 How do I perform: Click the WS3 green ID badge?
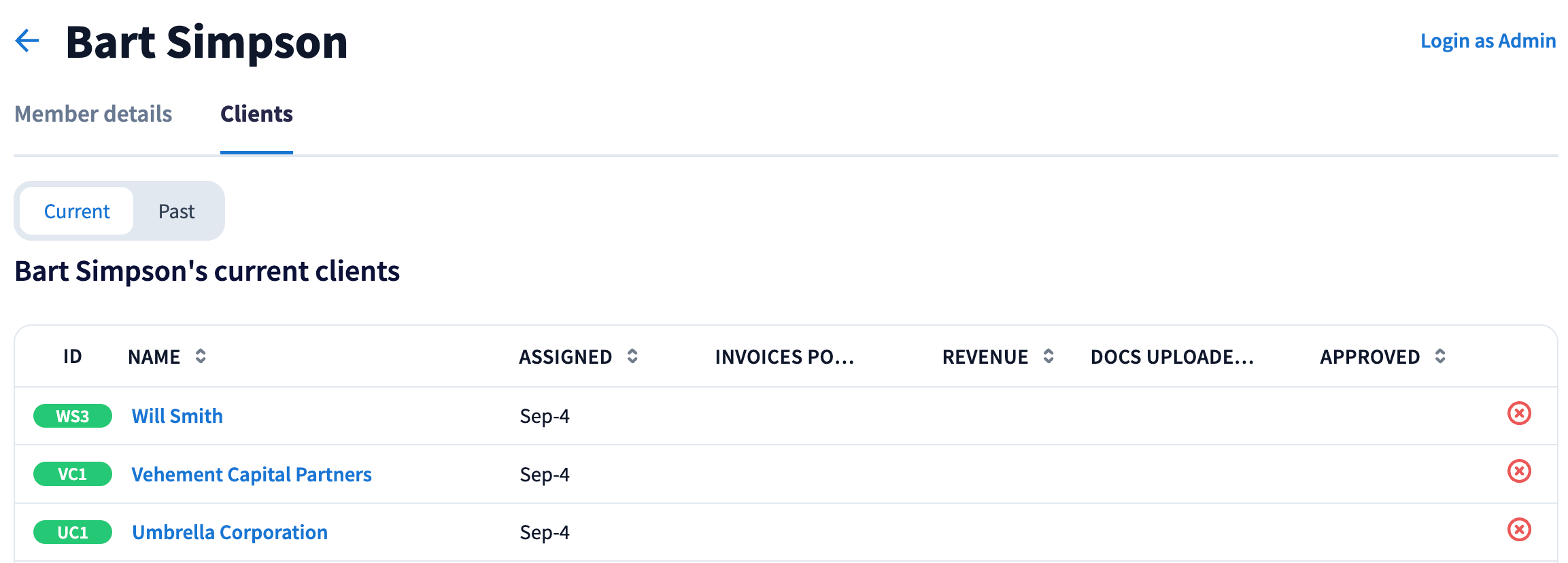pos(73,416)
